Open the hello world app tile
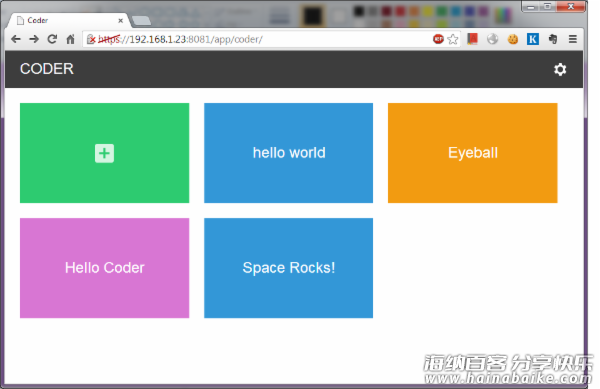Image resolution: width=600 pixels, height=389 pixels. (289, 153)
